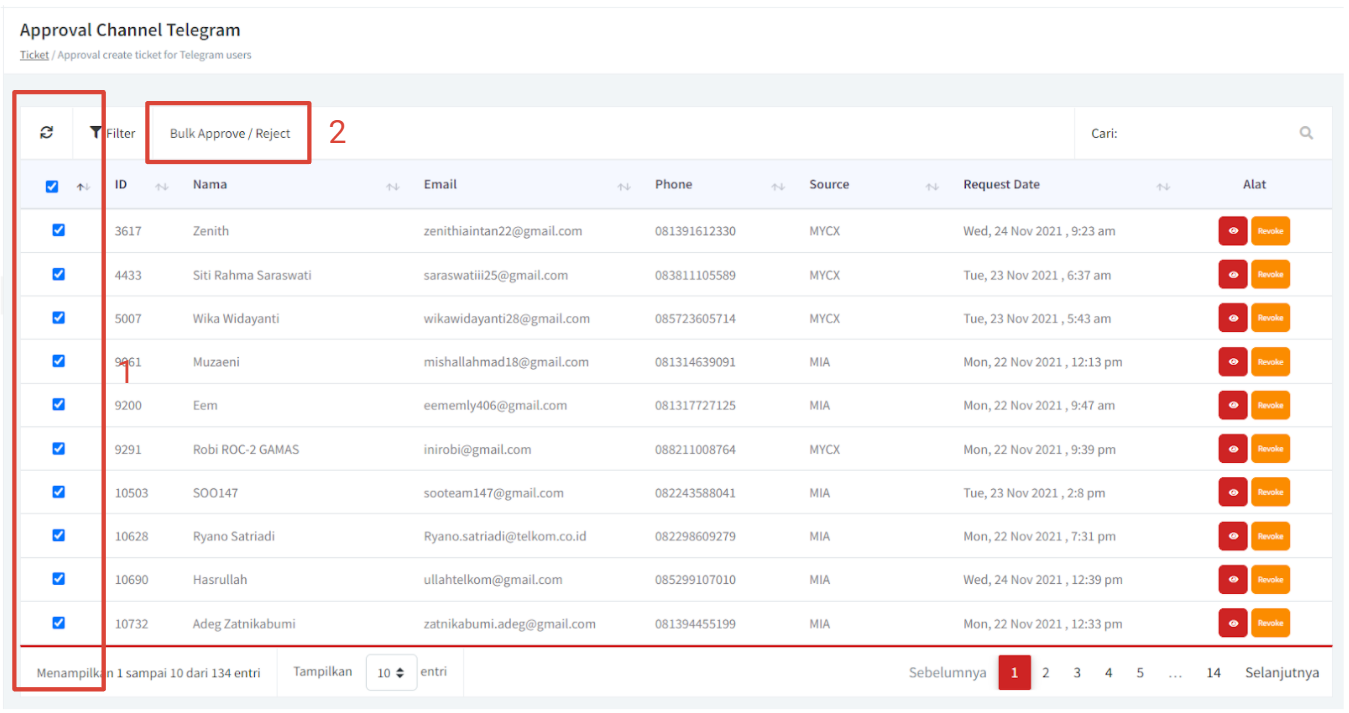Viewport: 1349px width, 713px height.
Task: View details for Zenith using eye icon
Action: 1233,231
